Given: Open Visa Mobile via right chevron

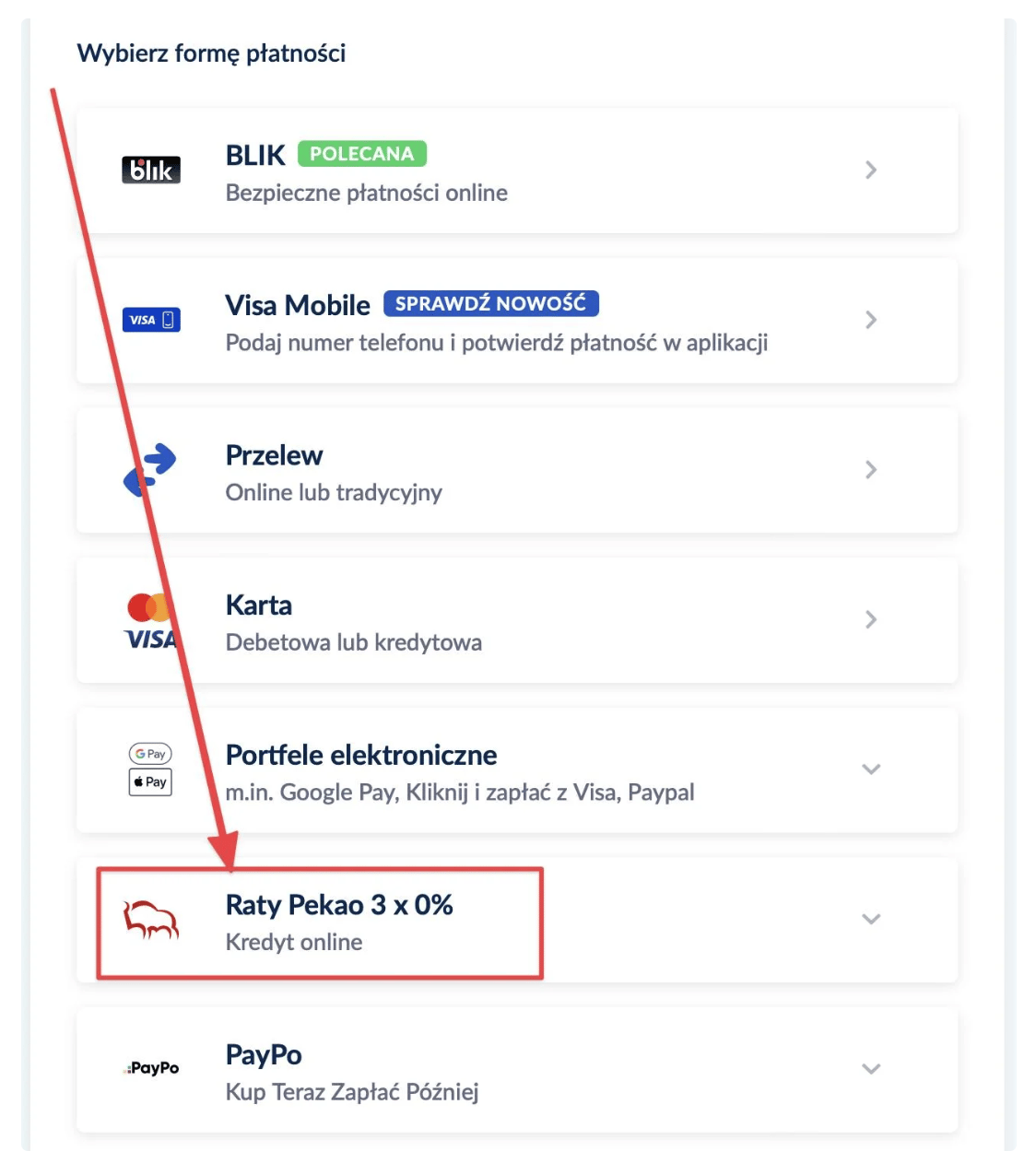Looking at the screenshot, I should [x=870, y=320].
